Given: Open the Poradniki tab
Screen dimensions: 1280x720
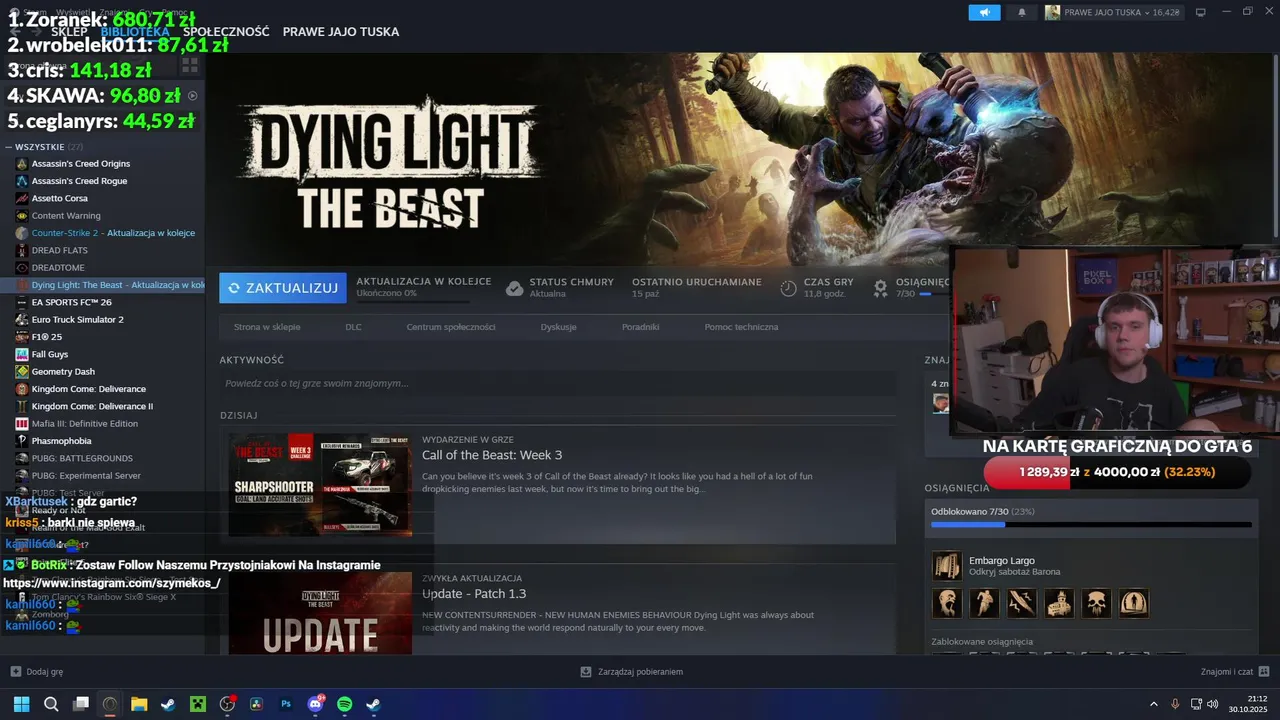Looking at the screenshot, I should pyautogui.click(x=640, y=327).
